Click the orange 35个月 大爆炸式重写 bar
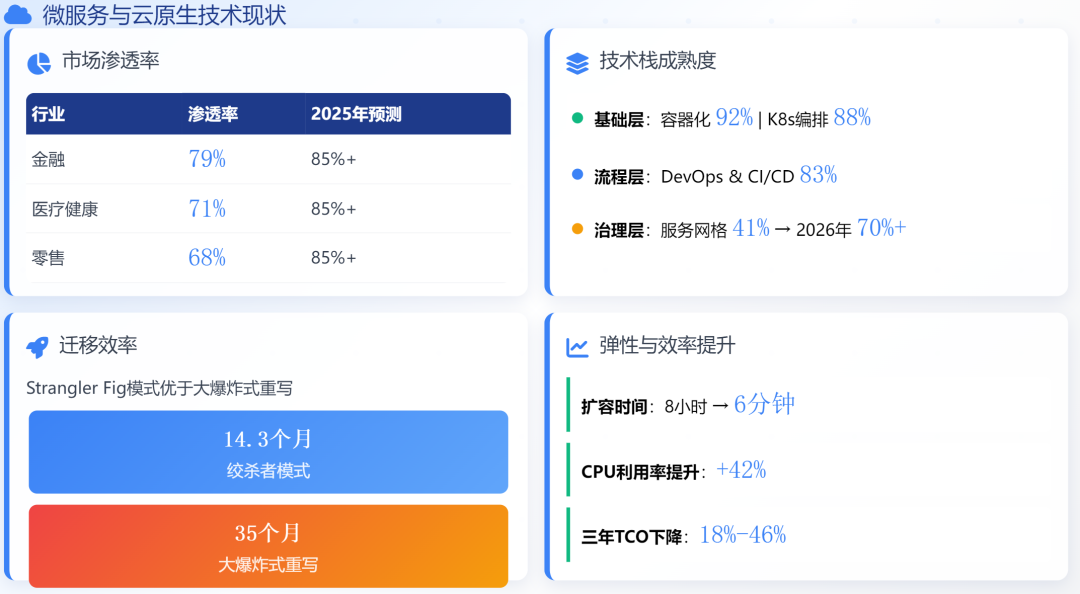1080x594 pixels. (269, 546)
